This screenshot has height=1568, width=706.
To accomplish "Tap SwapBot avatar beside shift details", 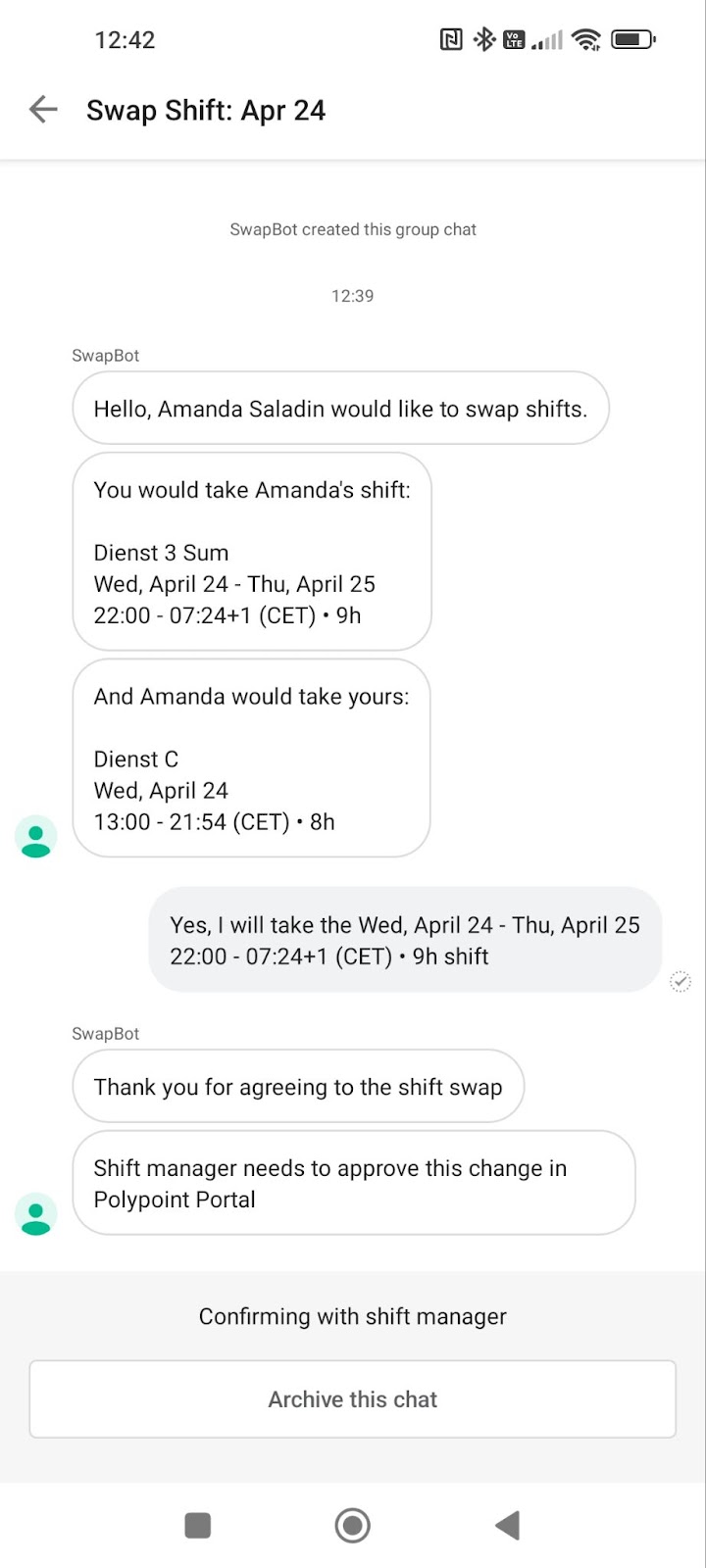I will tap(36, 837).
